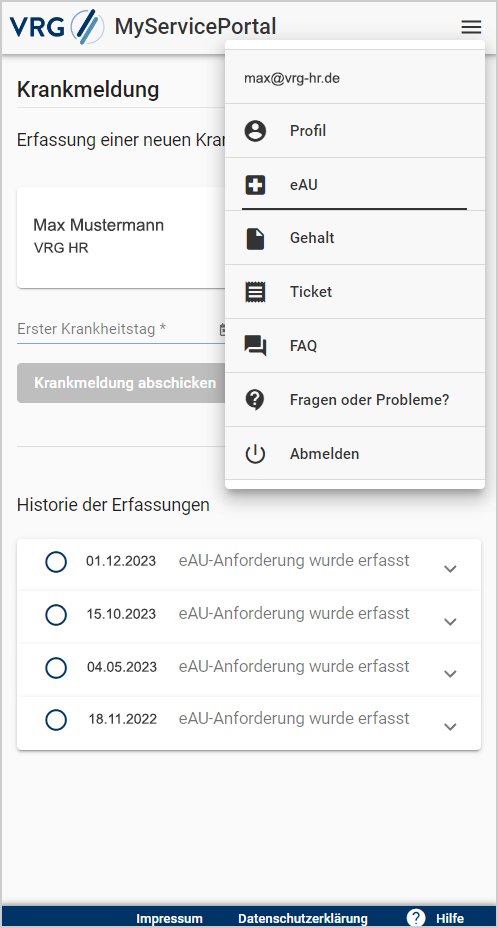Click the eAU medical cross icon
Screen dimensions: 498x928
tap(255, 185)
